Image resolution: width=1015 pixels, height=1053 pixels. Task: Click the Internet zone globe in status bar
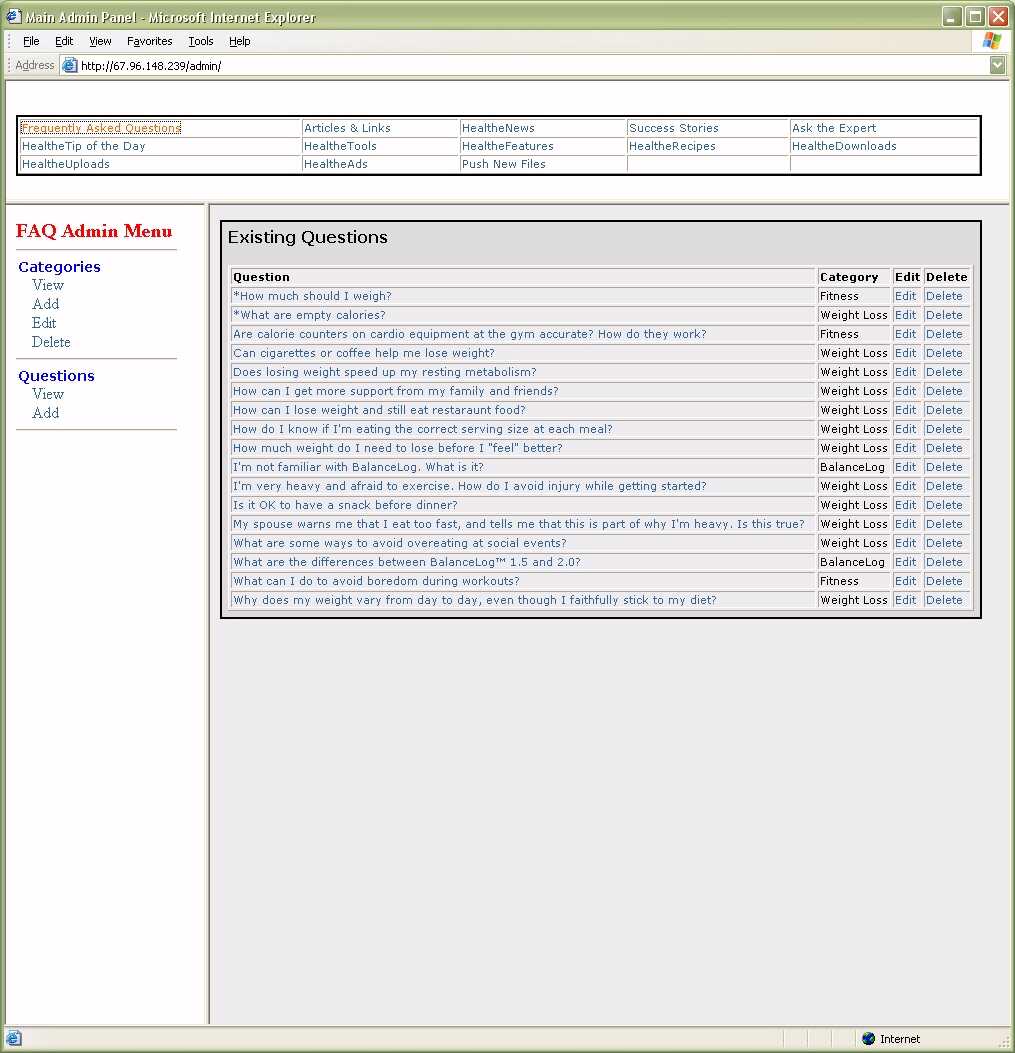tap(868, 1039)
